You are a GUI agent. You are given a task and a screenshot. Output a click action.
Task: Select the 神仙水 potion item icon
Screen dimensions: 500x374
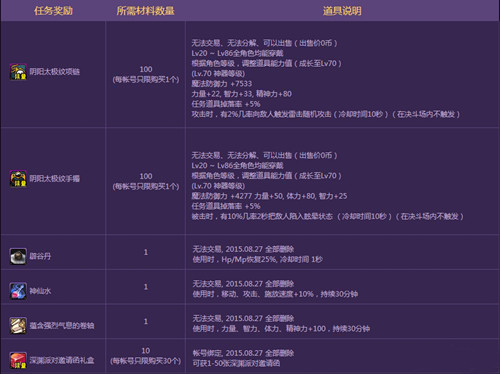click(18, 291)
